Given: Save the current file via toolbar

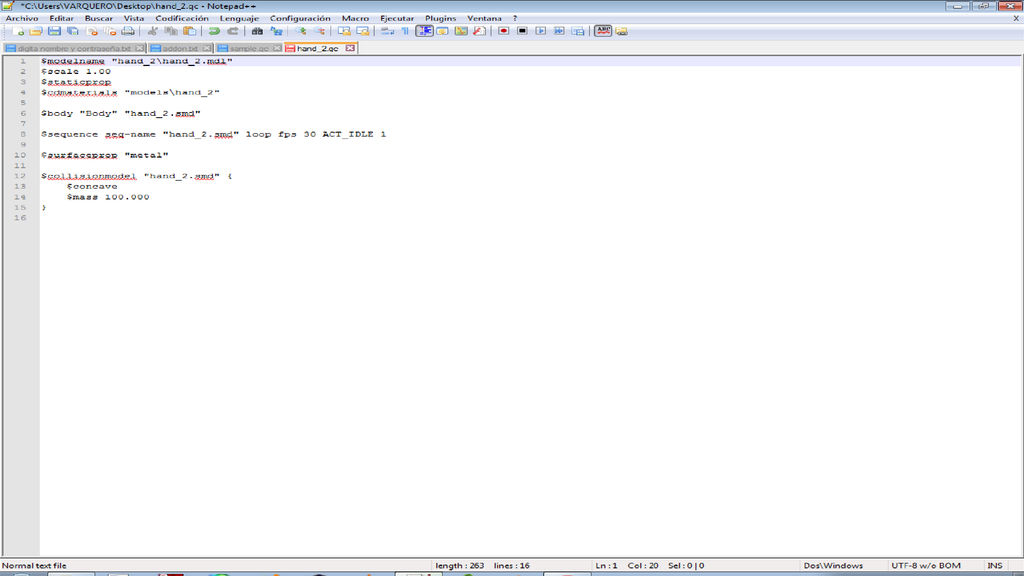Looking at the screenshot, I should (x=54, y=31).
